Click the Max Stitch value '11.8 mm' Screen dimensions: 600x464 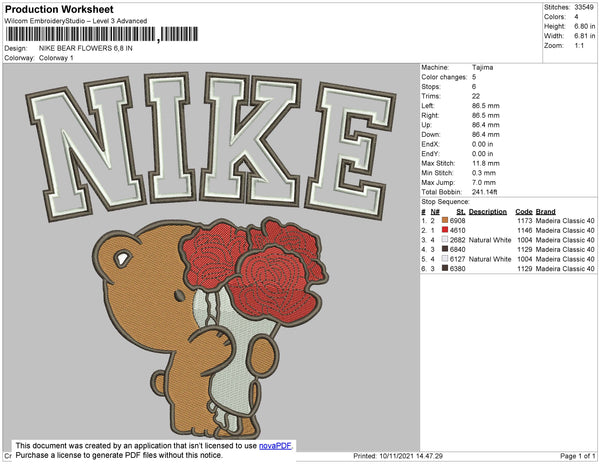(486, 163)
